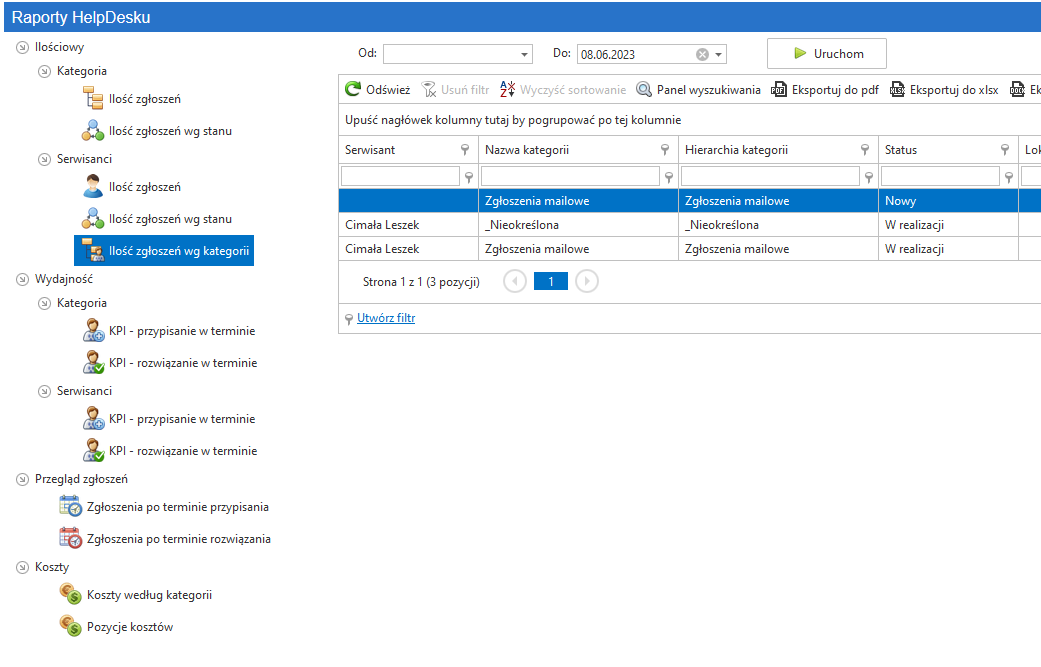
Task: Click the green Odśwież refresh icon
Action: click(353, 89)
